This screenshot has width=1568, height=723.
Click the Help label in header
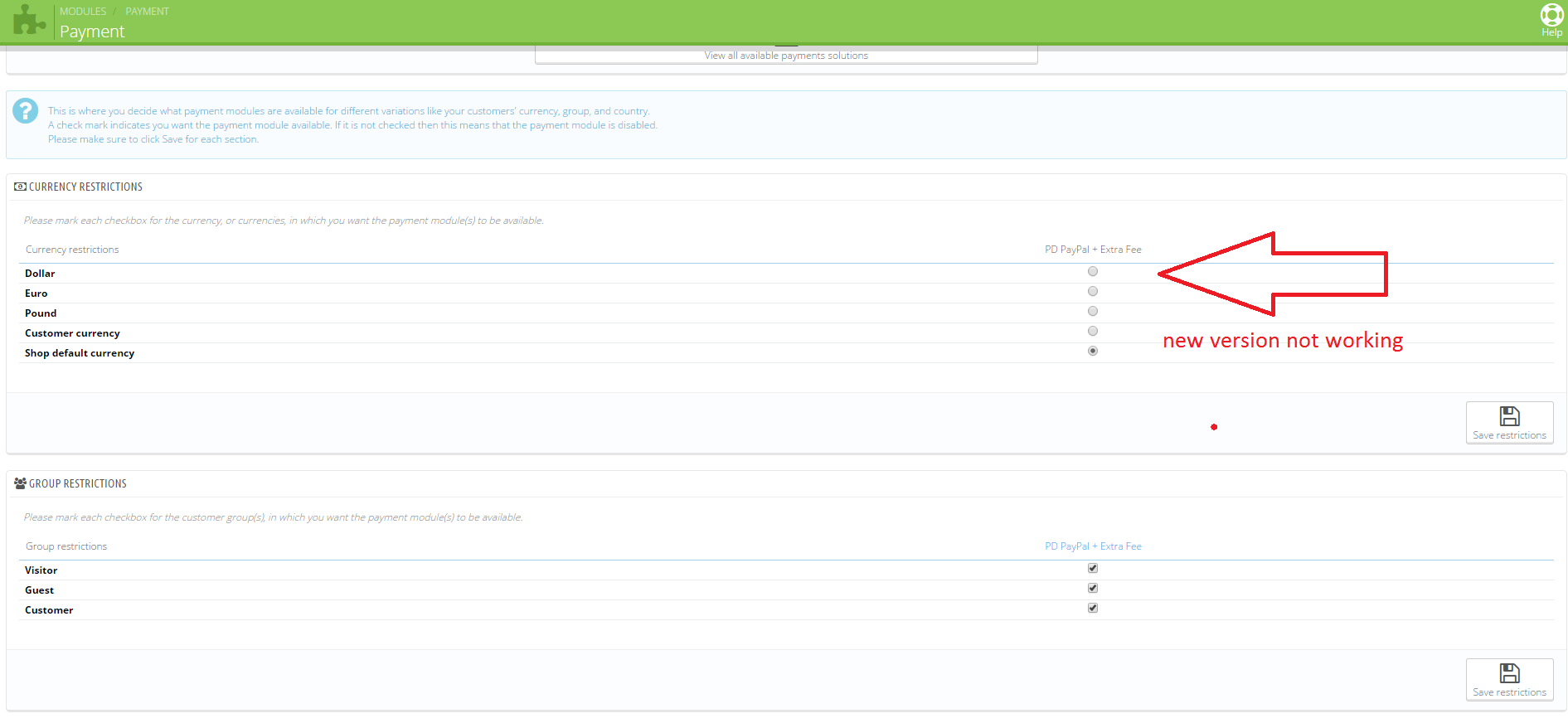click(x=1551, y=33)
